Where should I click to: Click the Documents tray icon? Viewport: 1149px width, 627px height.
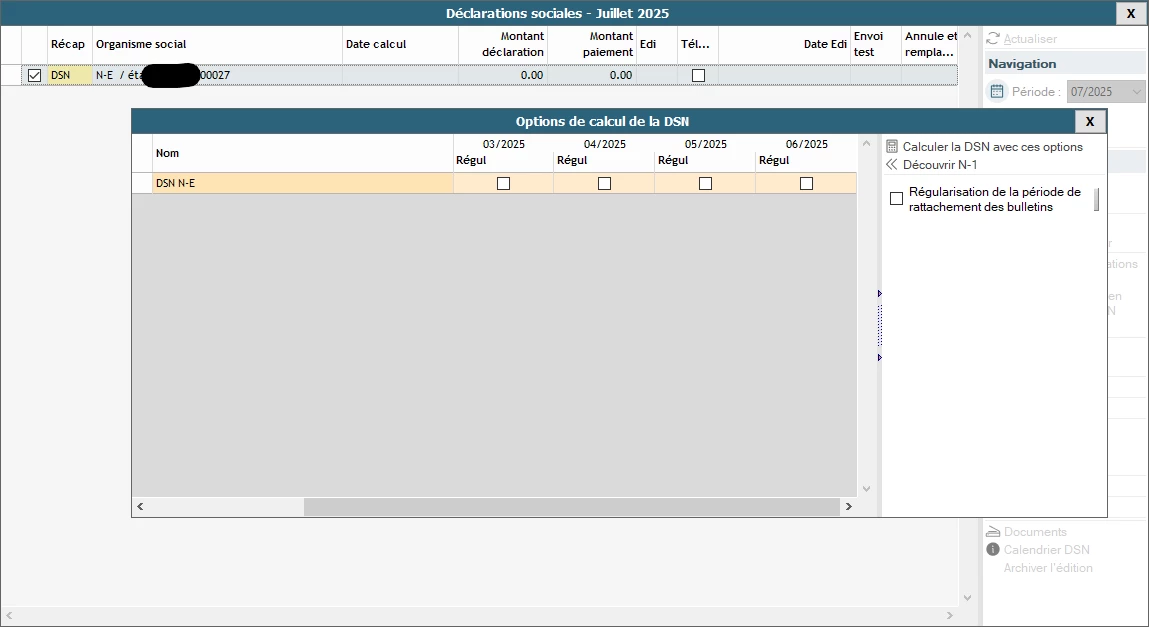coord(993,532)
